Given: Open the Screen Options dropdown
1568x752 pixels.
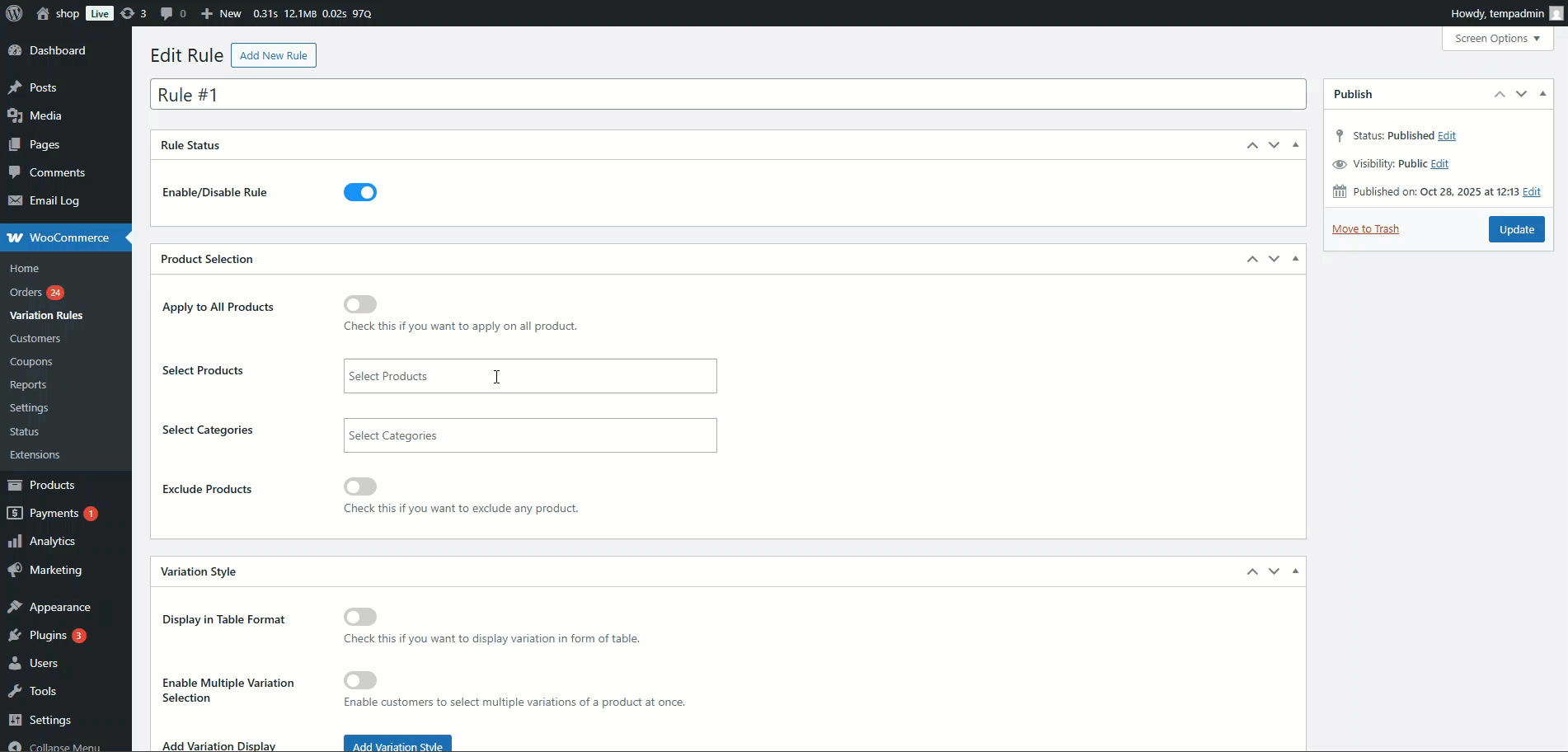Looking at the screenshot, I should point(1497,38).
